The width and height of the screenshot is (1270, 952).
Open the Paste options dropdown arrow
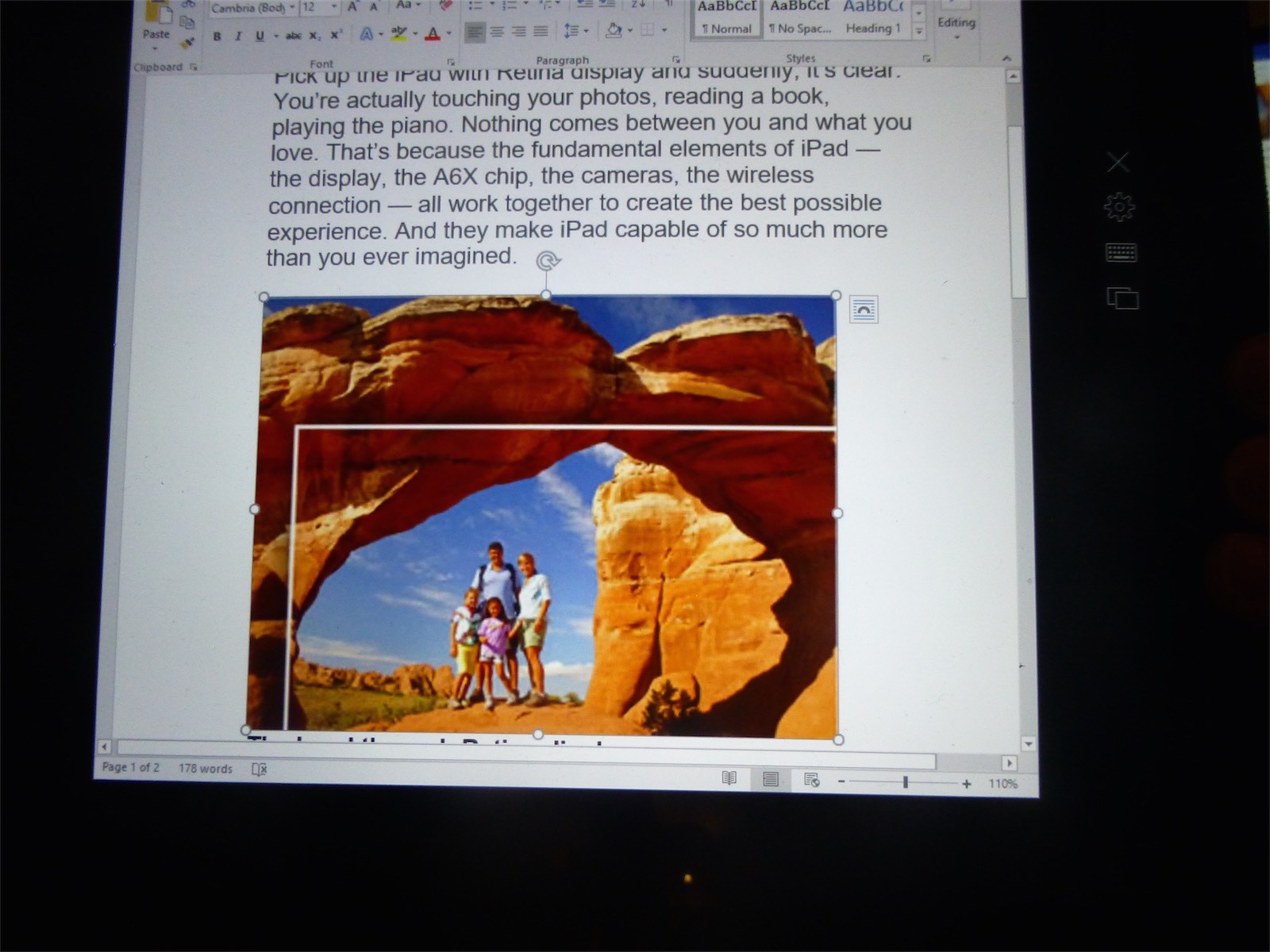click(156, 47)
